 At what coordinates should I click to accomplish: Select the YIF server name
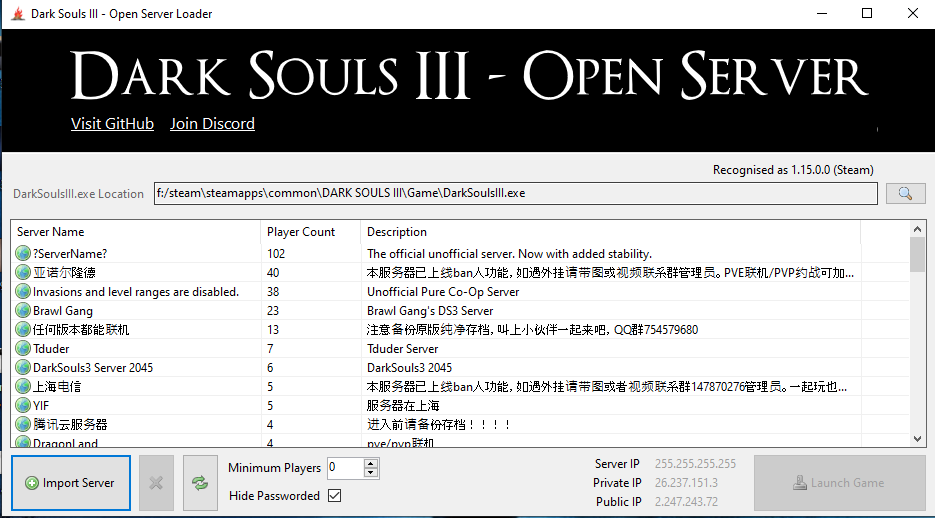click(41, 406)
